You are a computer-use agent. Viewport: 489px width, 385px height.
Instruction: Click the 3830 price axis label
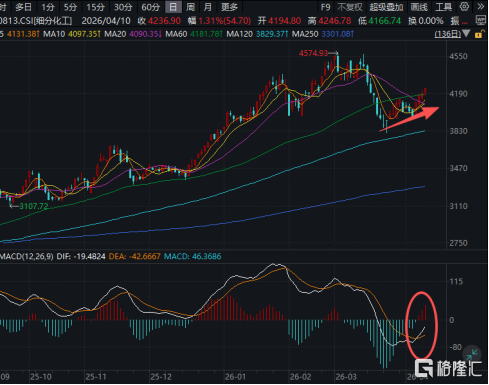(458, 131)
